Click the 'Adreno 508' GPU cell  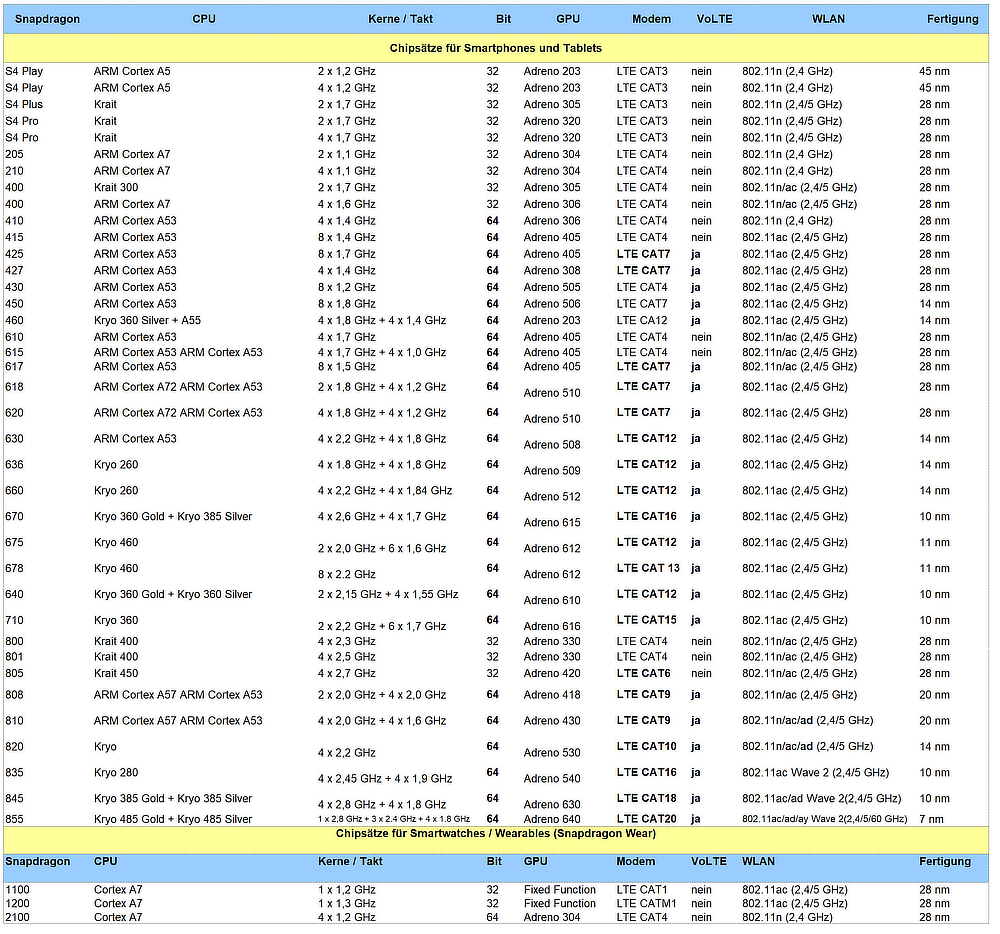[x=552, y=445]
